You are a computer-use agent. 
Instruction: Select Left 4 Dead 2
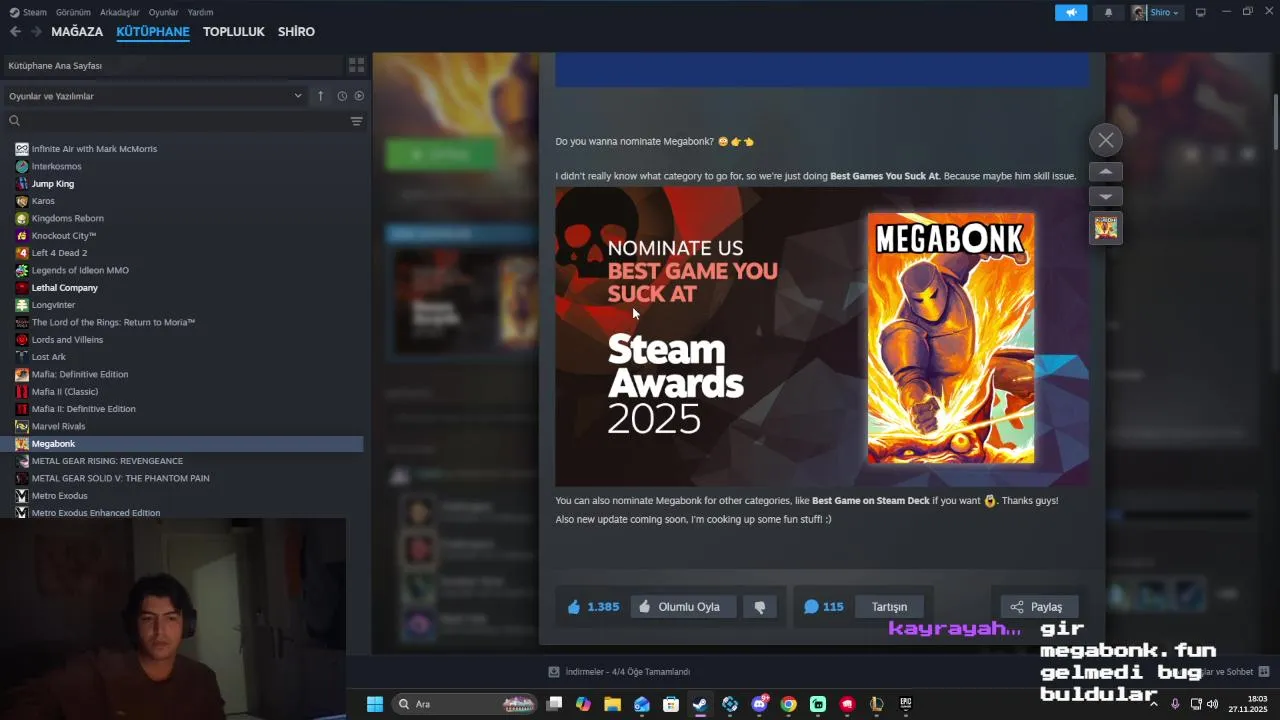coord(59,253)
